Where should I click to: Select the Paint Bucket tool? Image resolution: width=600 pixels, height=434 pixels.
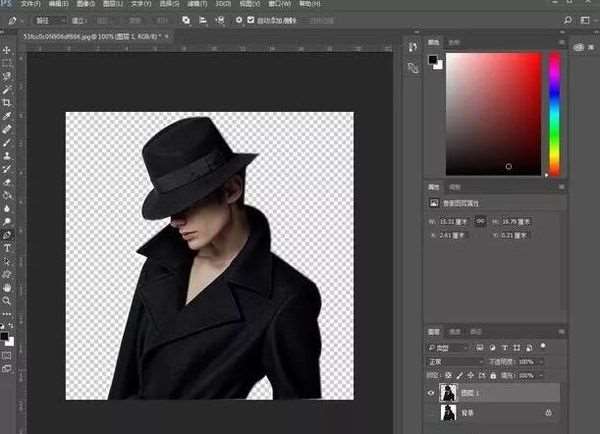point(7,196)
